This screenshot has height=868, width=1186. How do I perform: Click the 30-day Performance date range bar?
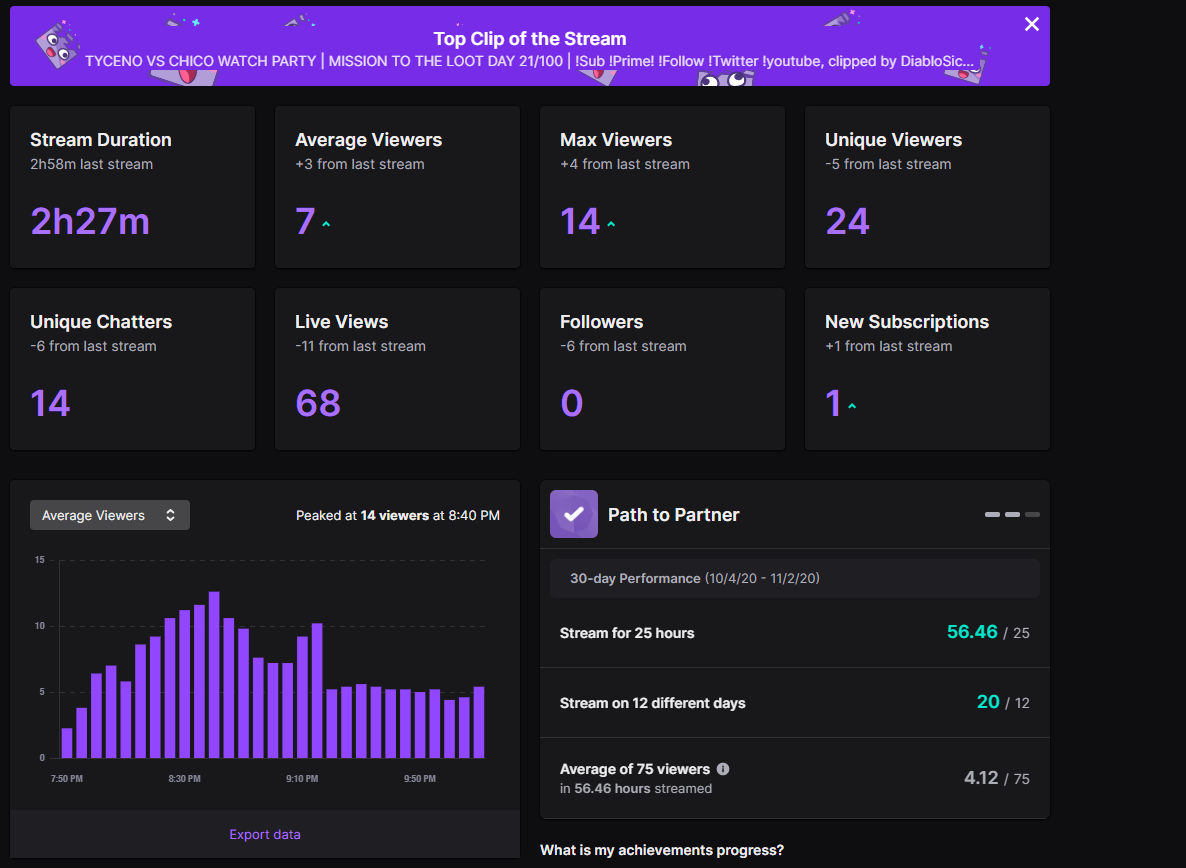coord(794,578)
